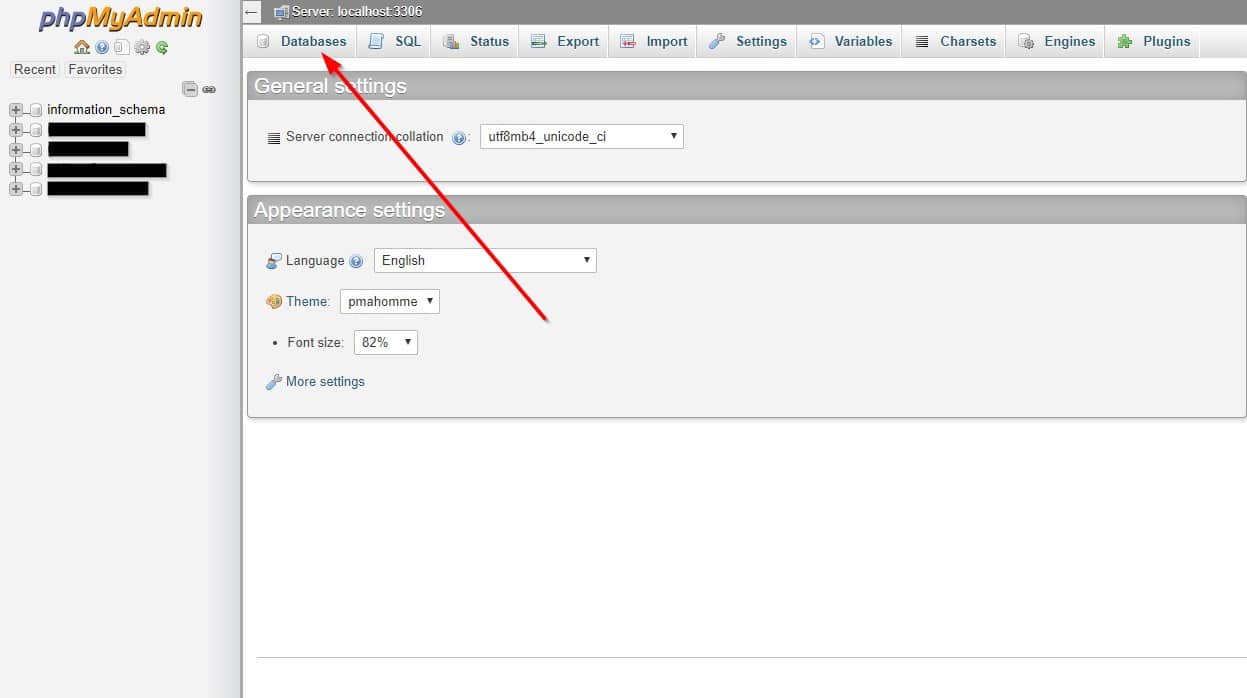Screen dimensions: 1247x698
Task: Go to the Export tab
Action: pos(565,42)
